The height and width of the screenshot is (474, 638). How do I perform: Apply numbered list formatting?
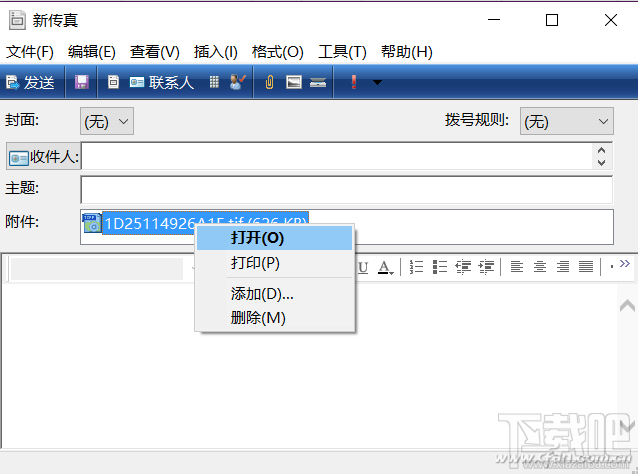tap(416, 267)
